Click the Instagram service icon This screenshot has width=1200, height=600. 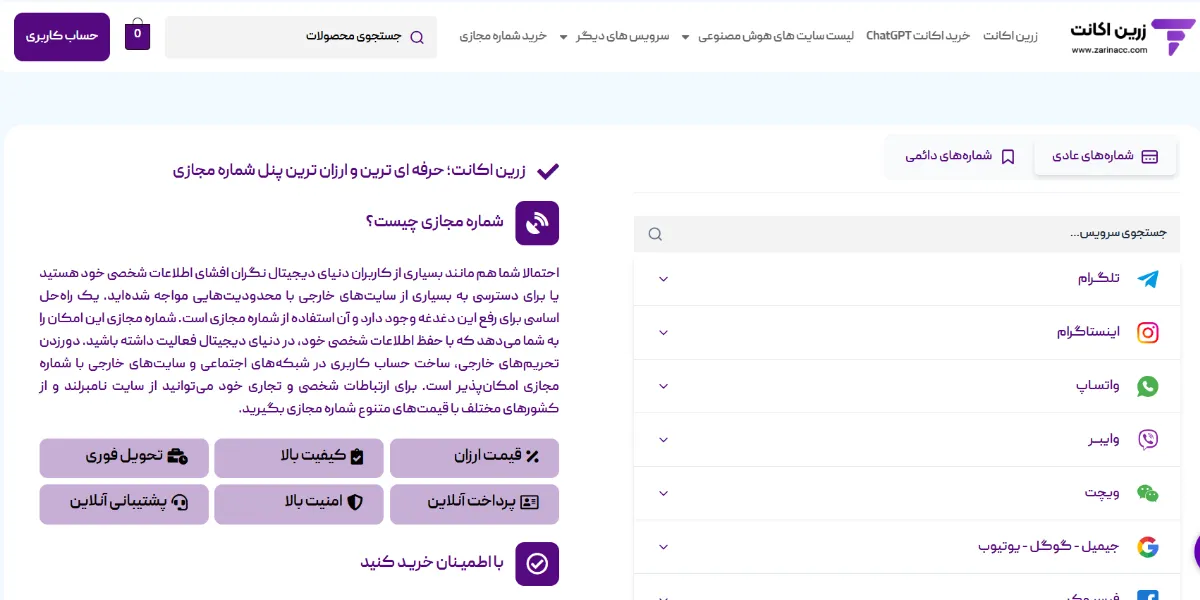(1148, 333)
